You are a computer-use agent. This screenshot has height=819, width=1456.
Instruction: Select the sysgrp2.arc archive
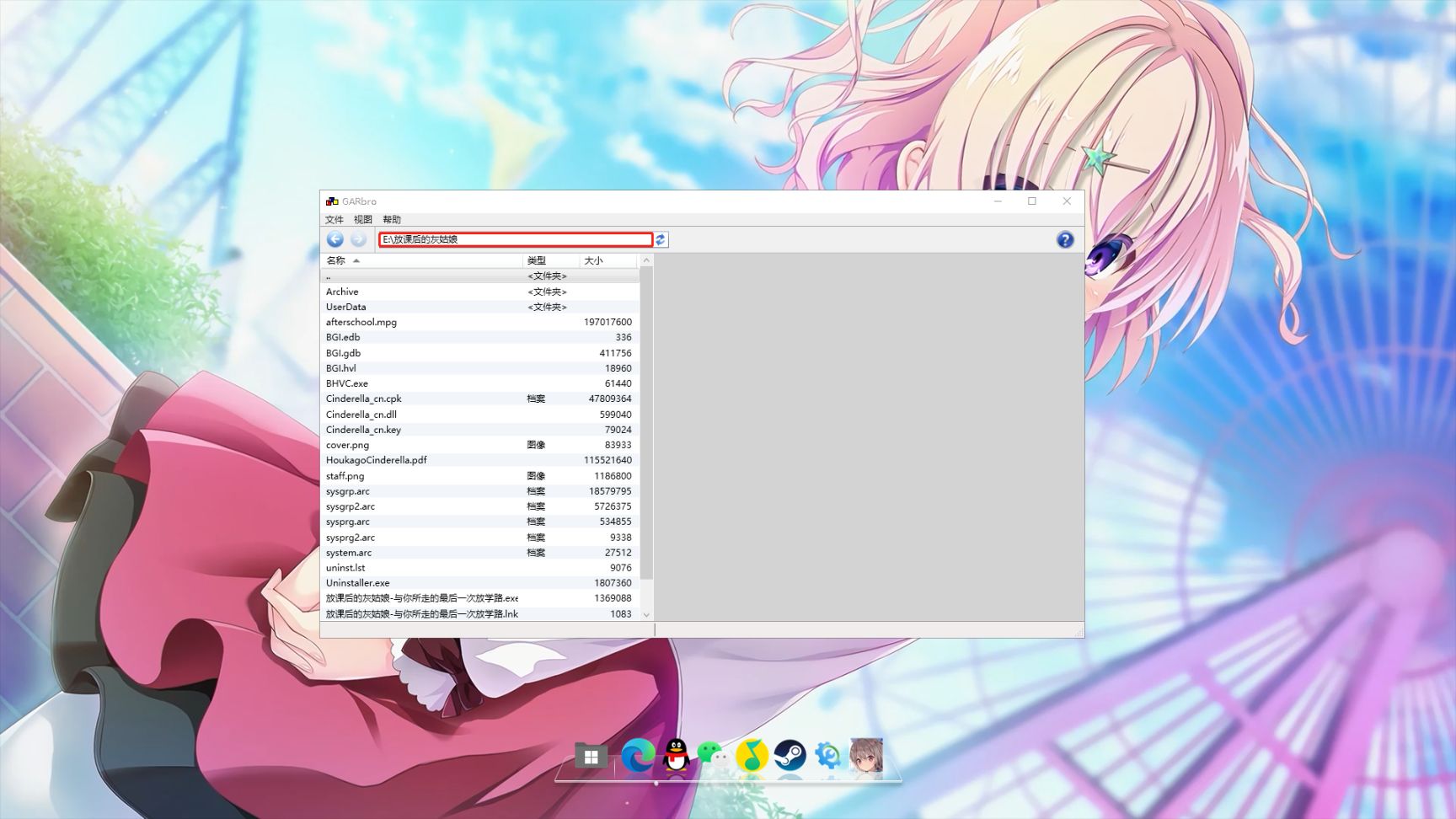click(x=480, y=506)
